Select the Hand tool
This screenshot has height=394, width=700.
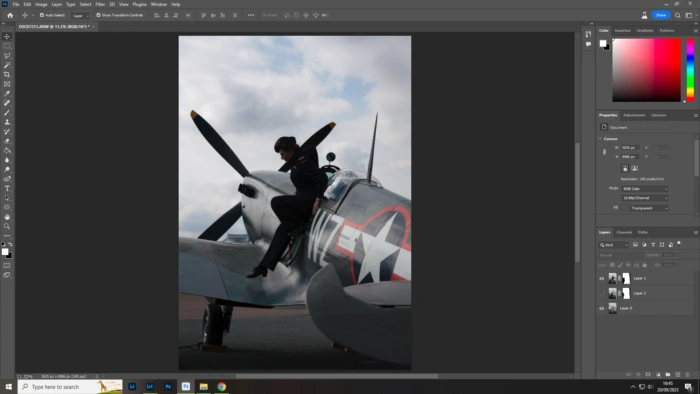point(7,217)
